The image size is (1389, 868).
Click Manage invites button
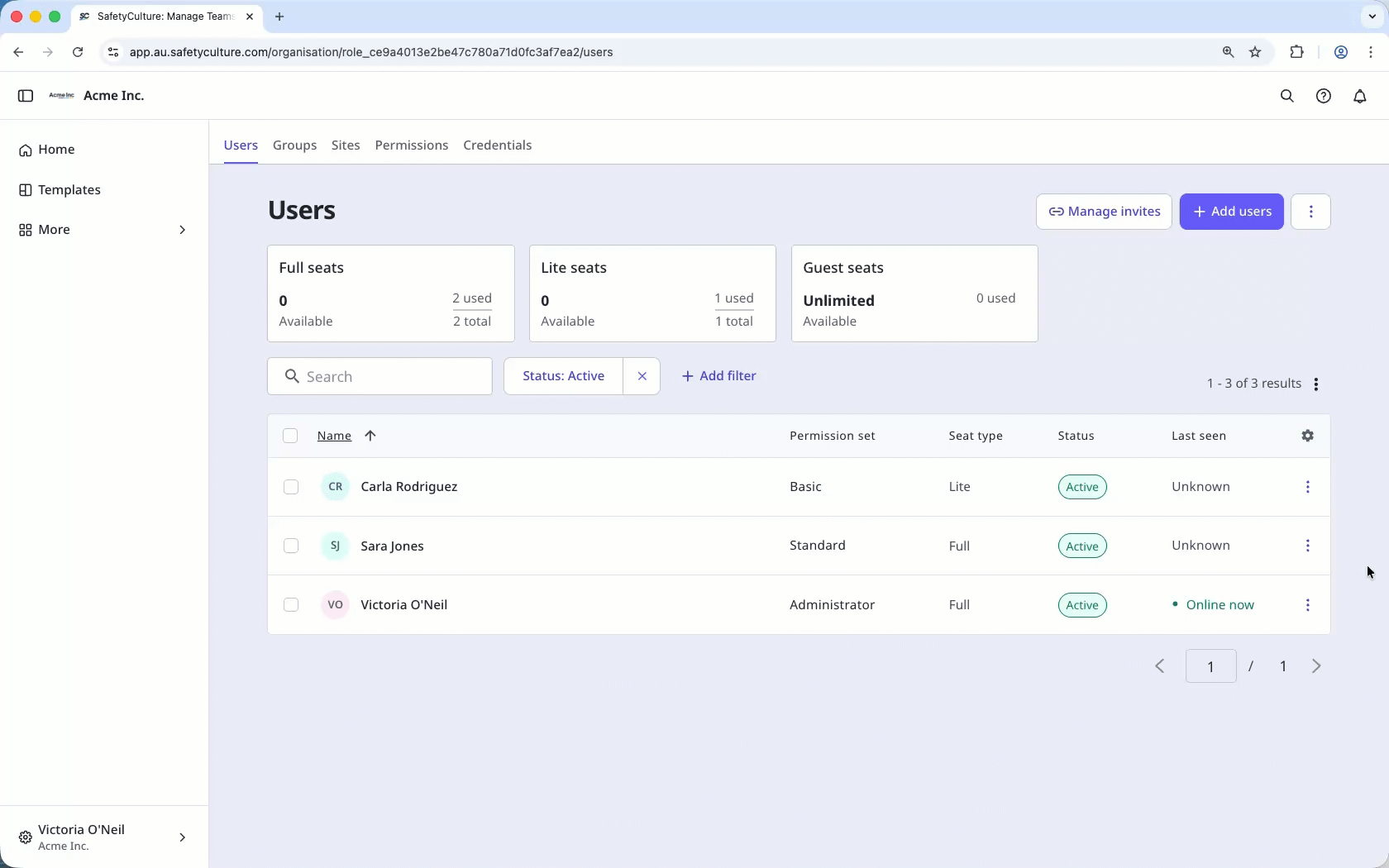pos(1104,212)
